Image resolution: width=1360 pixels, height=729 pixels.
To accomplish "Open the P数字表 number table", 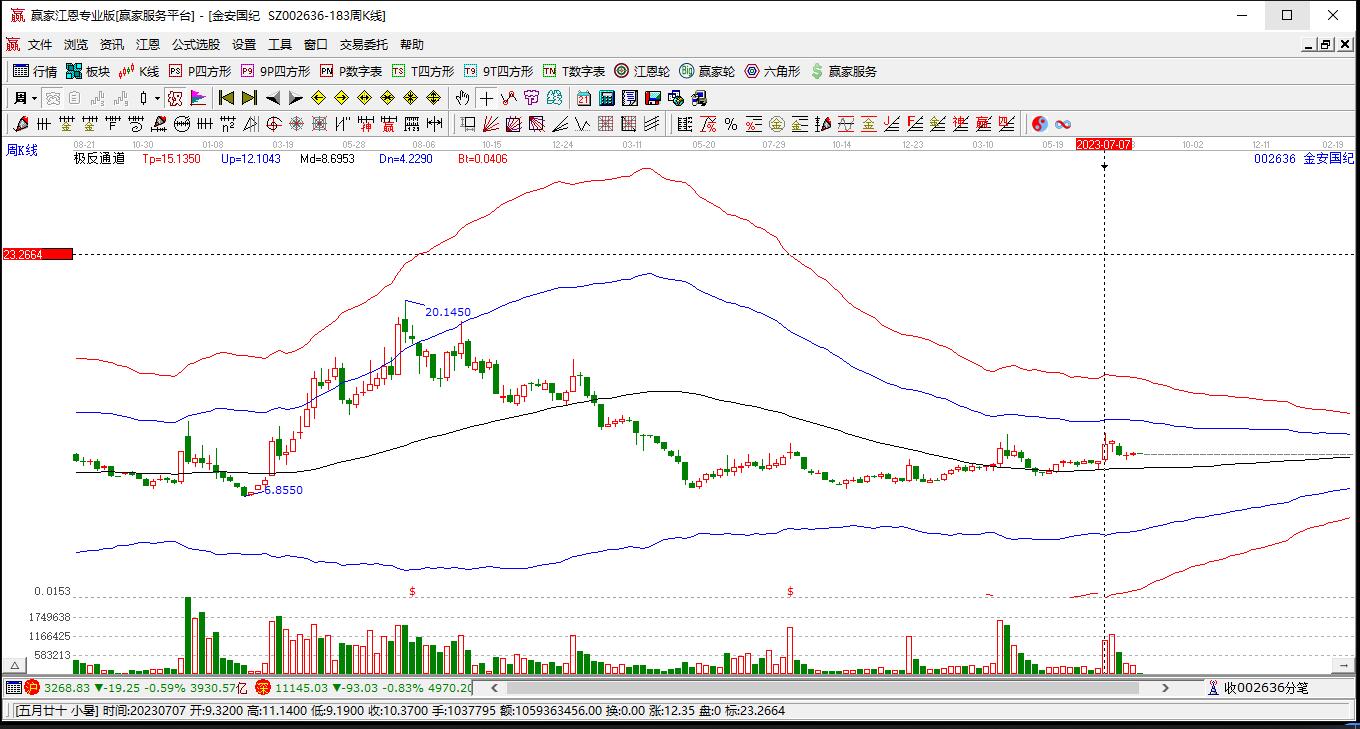I will click(x=351, y=71).
